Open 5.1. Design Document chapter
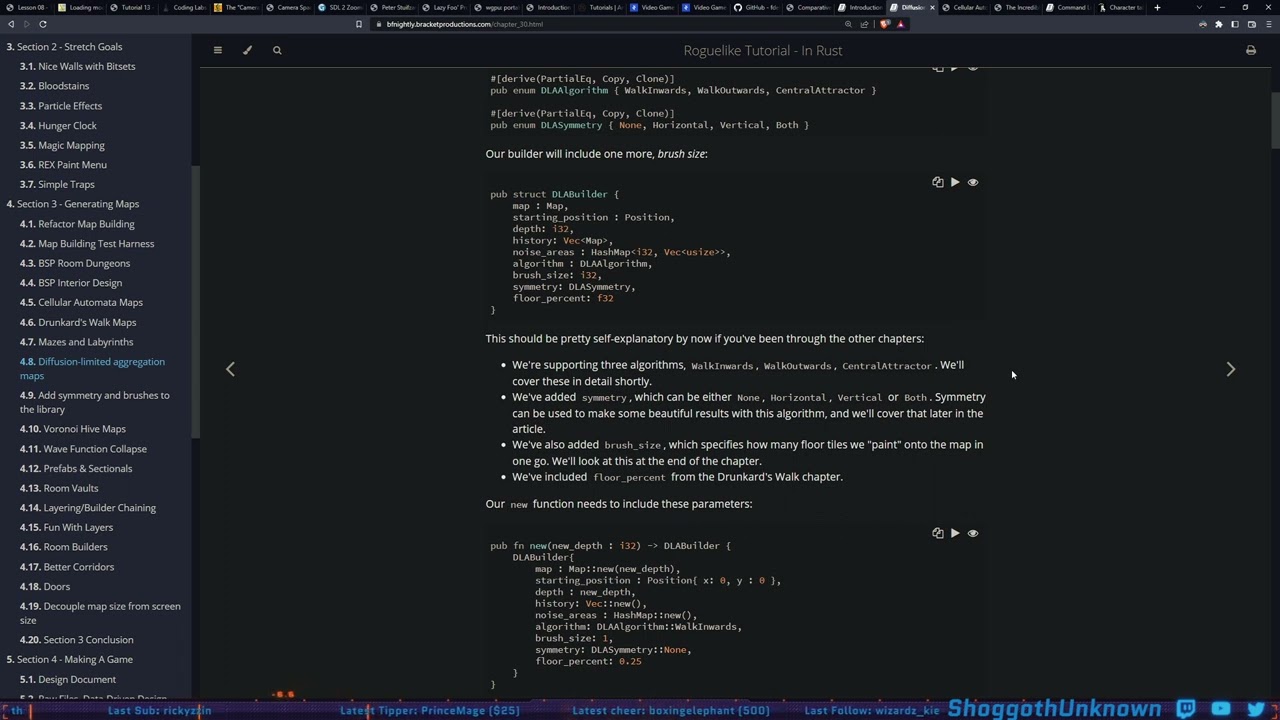 [68, 680]
